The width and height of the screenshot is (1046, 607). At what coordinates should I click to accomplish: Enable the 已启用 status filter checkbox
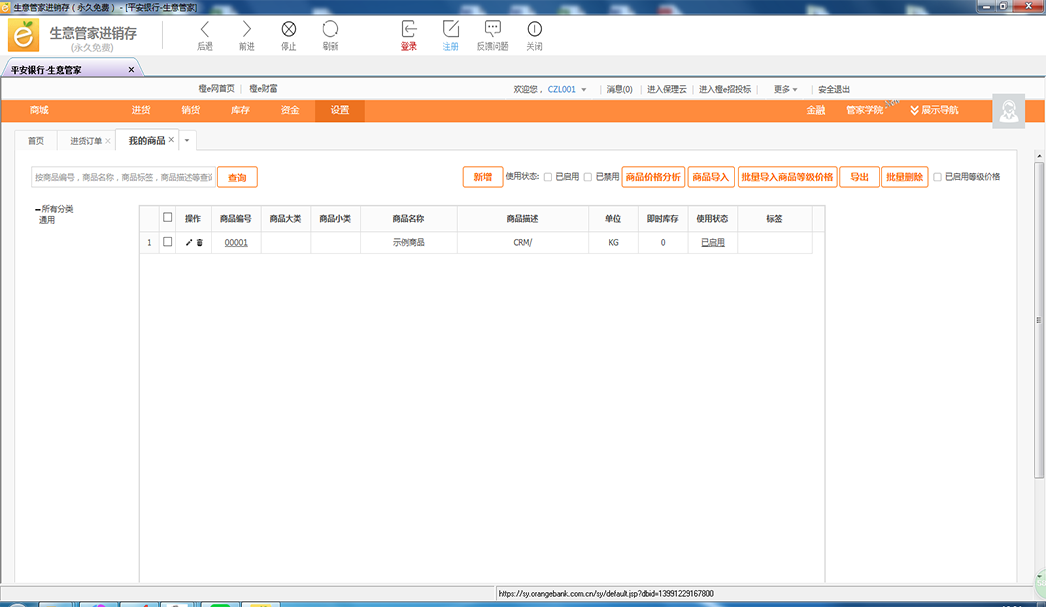click(548, 177)
